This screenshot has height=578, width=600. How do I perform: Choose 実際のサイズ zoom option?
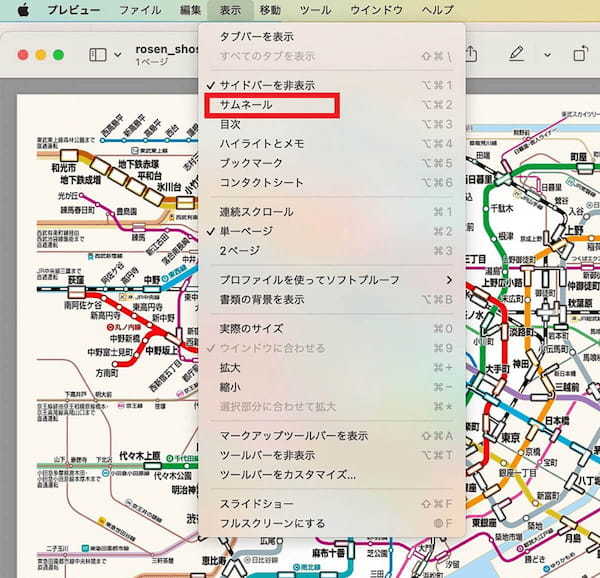(332, 329)
